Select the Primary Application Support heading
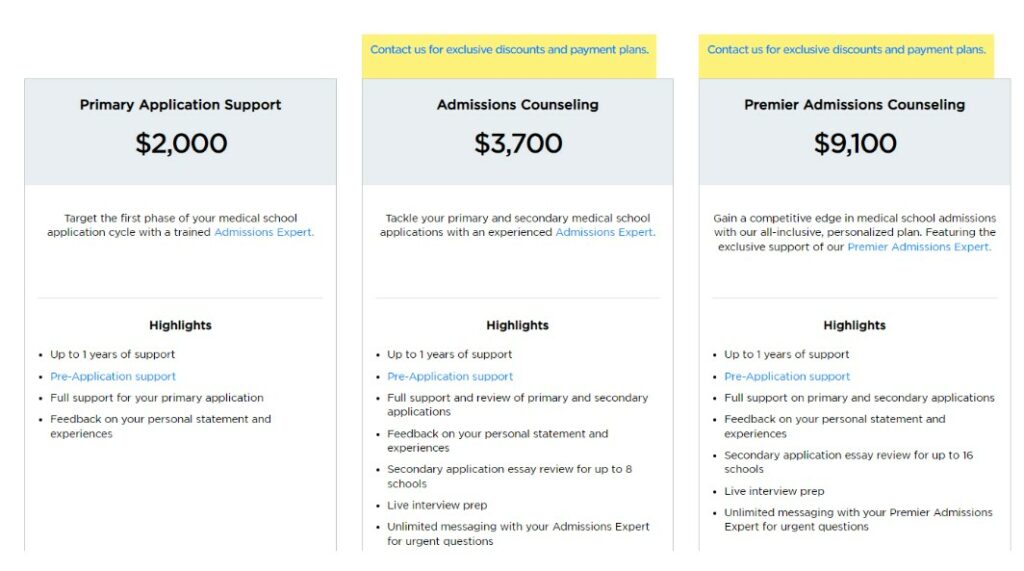1024x571 pixels. click(x=180, y=105)
